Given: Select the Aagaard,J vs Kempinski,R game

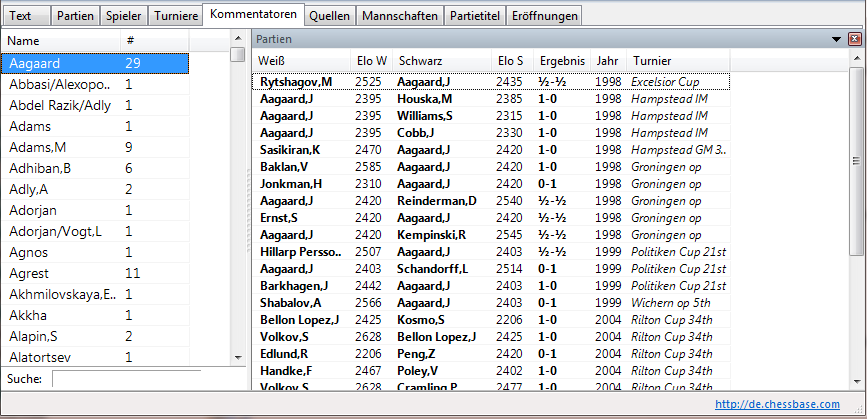Looking at the screenshot, I should tap(491, 235).
